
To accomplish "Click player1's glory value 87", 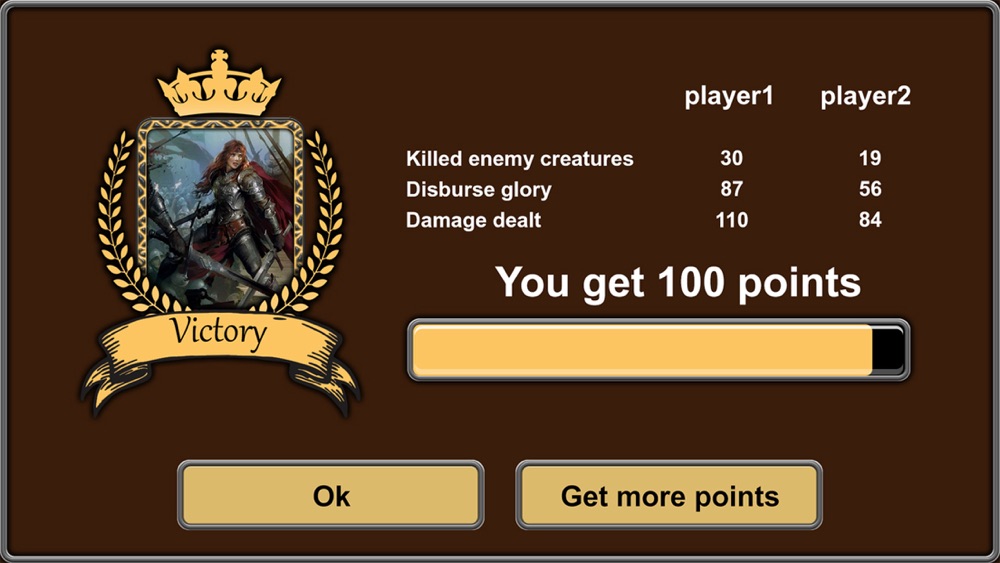I will coord(732,189).
